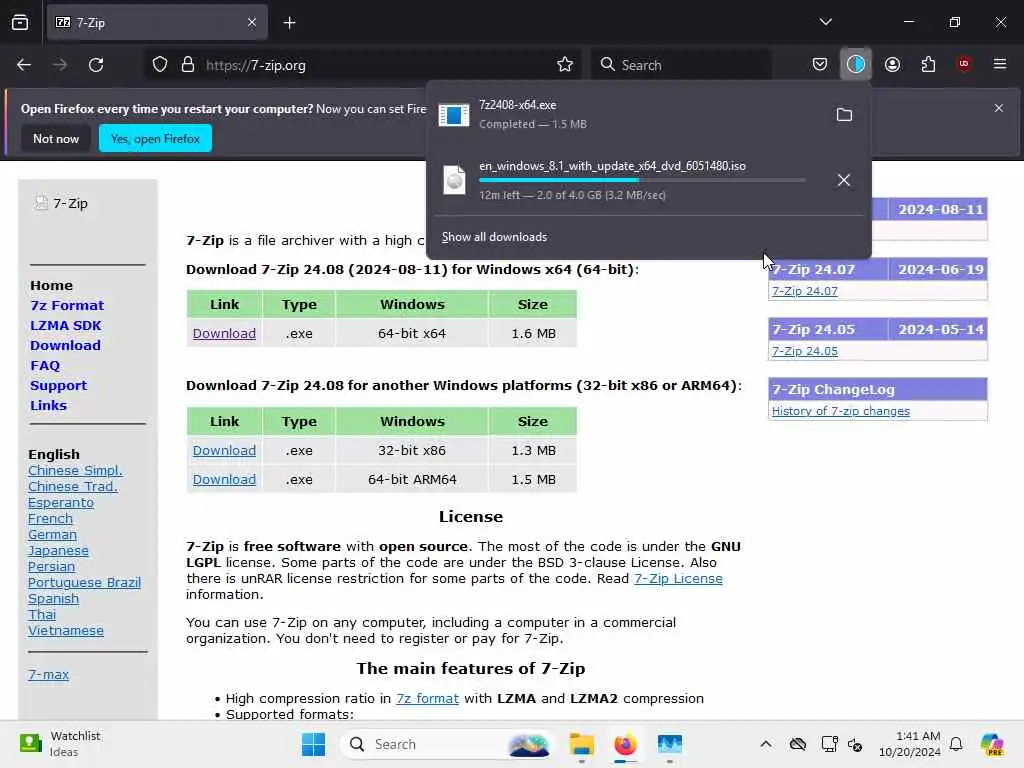
Task: Open File Explorer from taskbar
Action: click(x=581, y=744)
